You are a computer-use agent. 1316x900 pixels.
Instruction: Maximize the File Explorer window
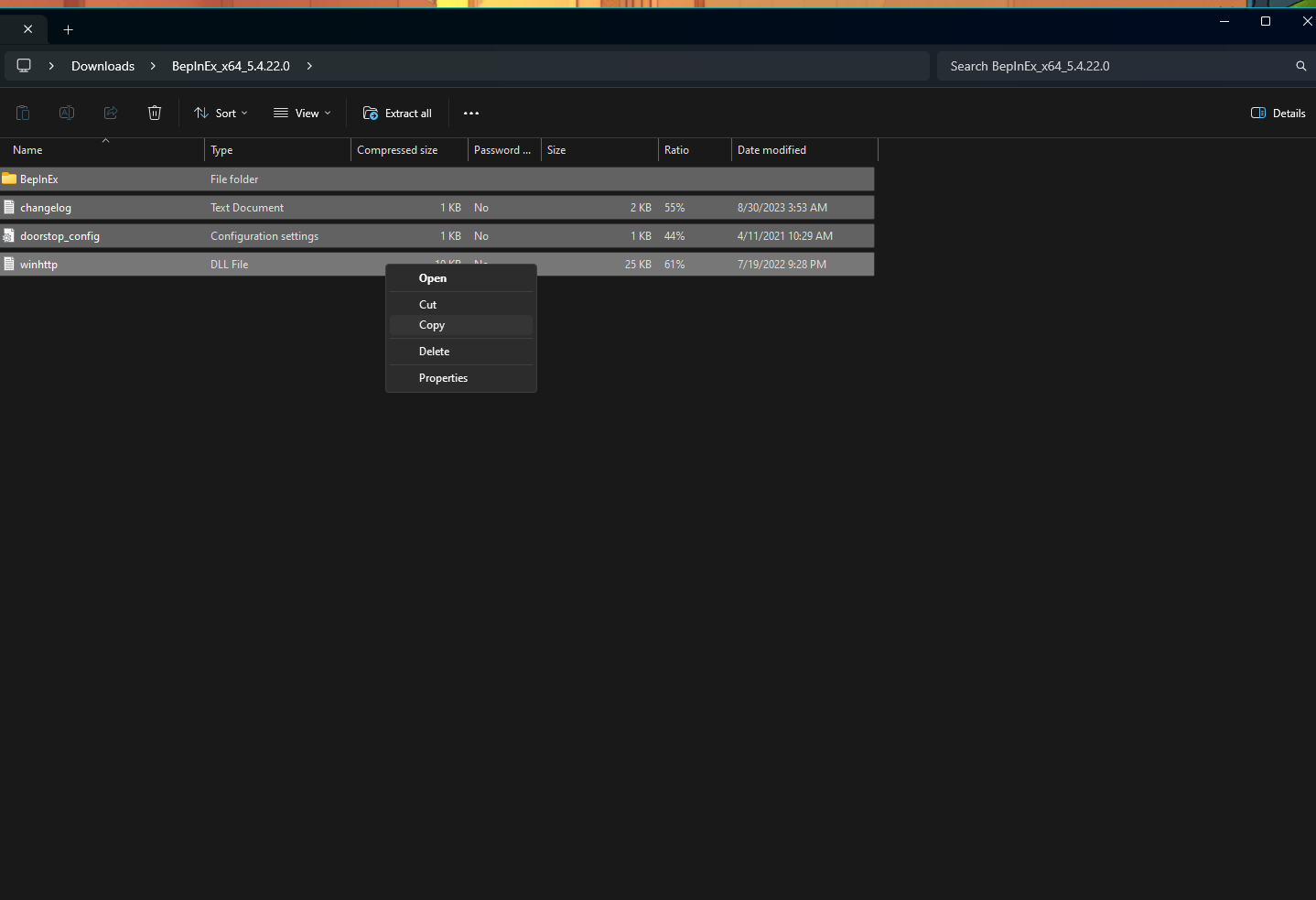click(1266, 21)
